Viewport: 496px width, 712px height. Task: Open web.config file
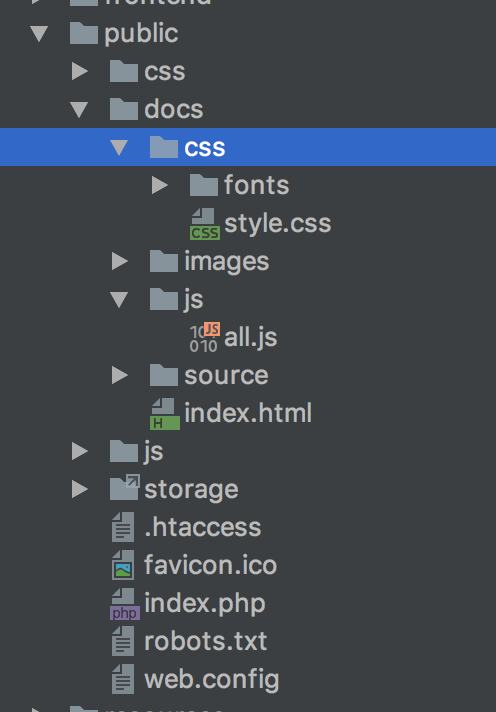point(212,680)
